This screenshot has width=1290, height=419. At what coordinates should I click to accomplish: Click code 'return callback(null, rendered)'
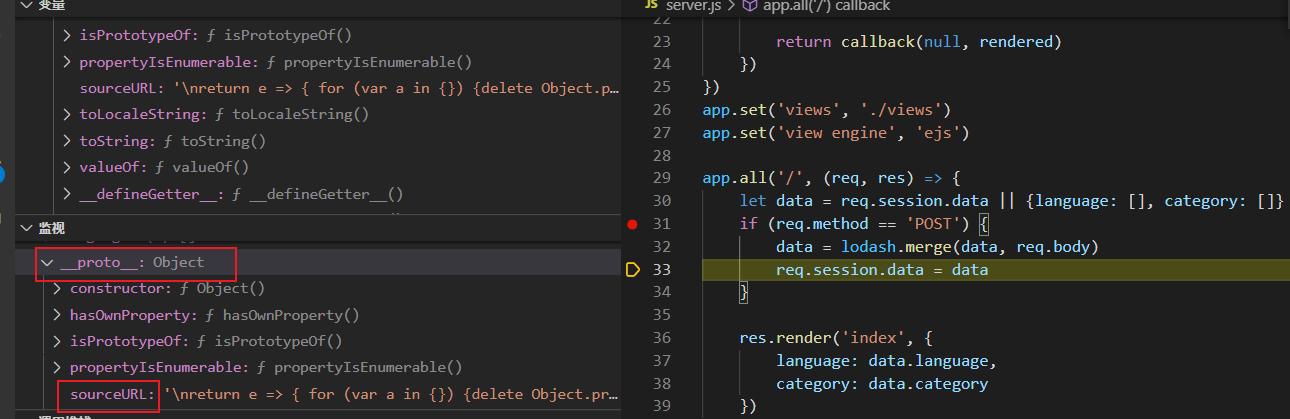918,42
